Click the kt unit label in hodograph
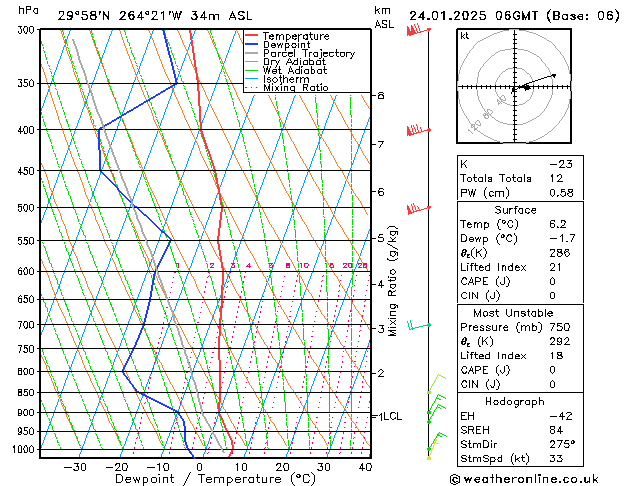Screen dimensions: 629x486 click(x=465, y=36)
